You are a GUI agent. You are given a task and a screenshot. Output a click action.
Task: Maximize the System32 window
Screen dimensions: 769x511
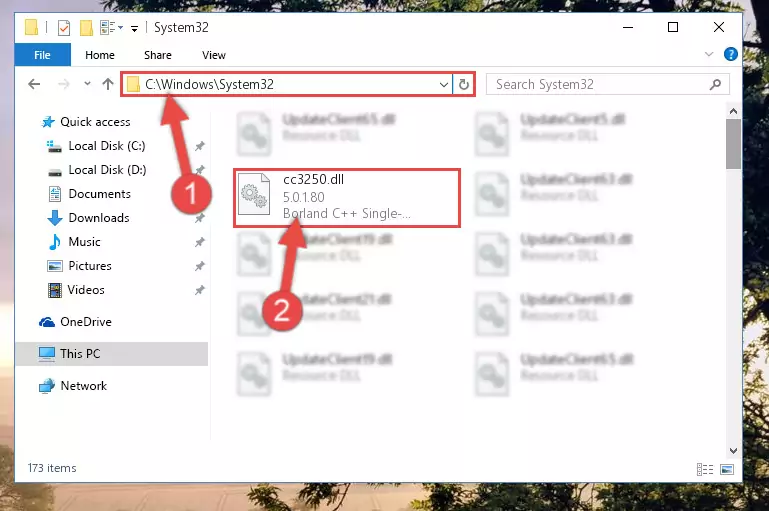(x=673, y=27)
